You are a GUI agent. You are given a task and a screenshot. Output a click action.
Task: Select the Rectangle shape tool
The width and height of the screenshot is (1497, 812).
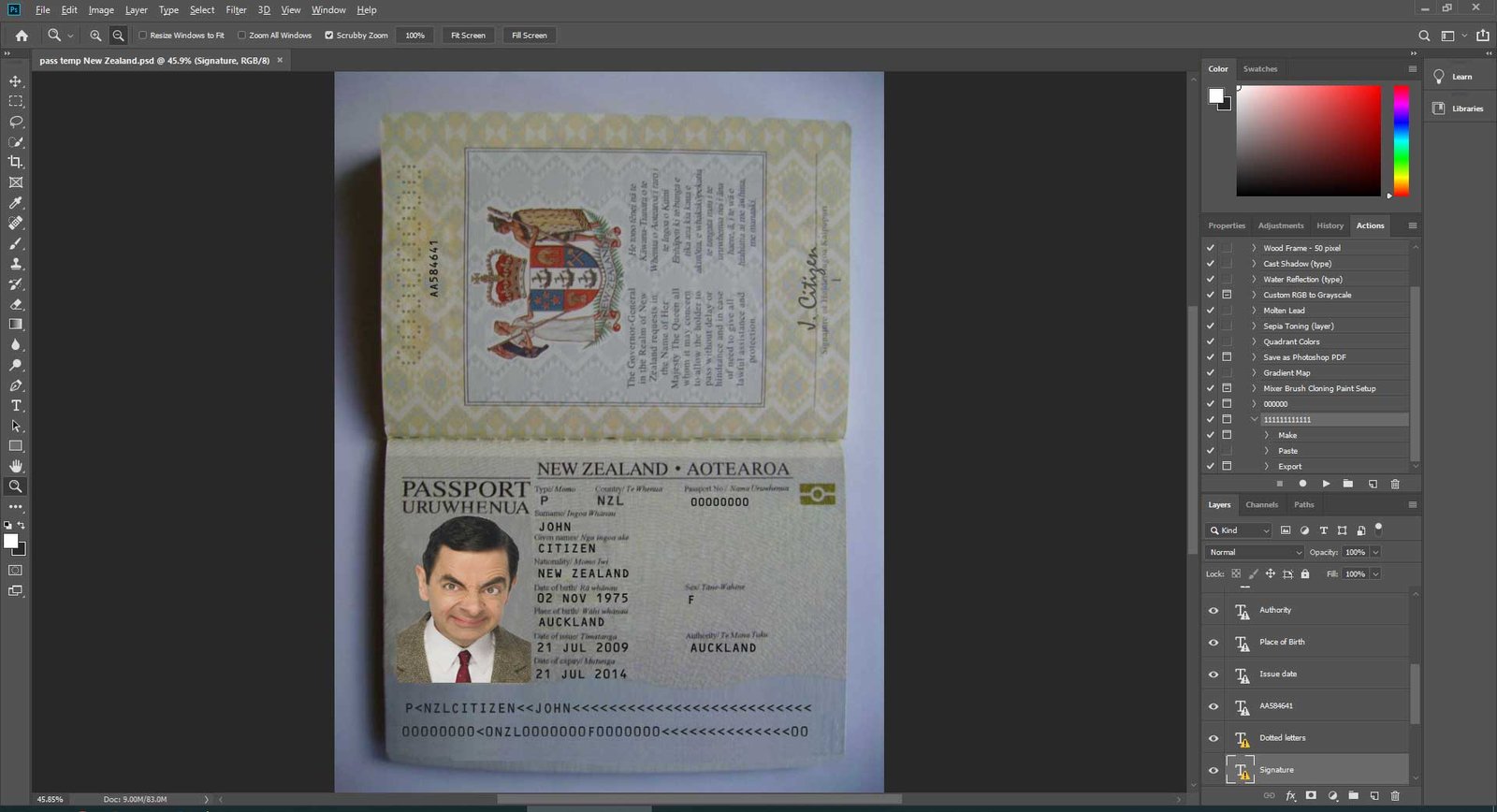click(16, 446)
